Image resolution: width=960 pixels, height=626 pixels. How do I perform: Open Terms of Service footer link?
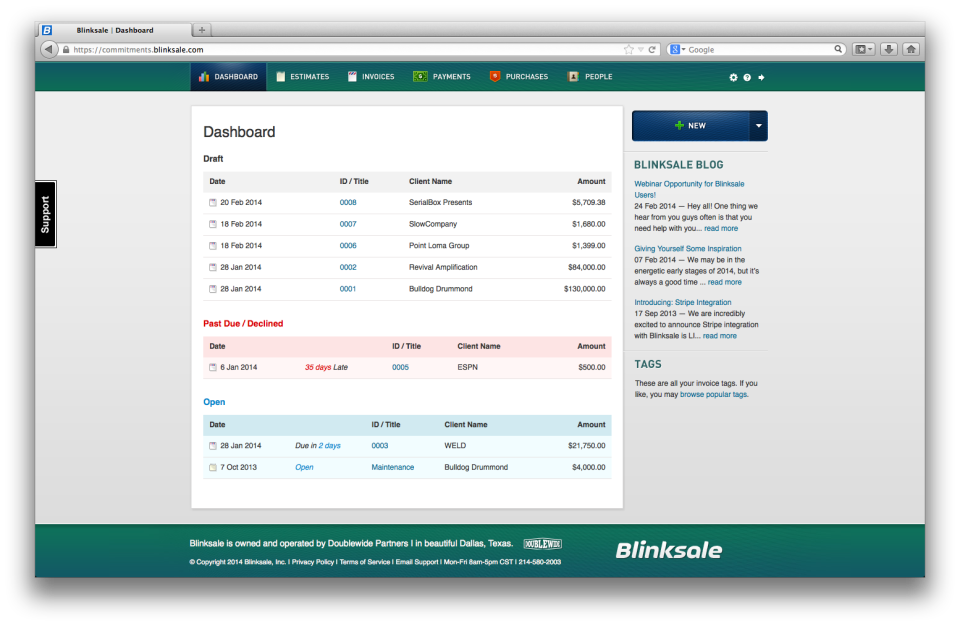point(364,562)
